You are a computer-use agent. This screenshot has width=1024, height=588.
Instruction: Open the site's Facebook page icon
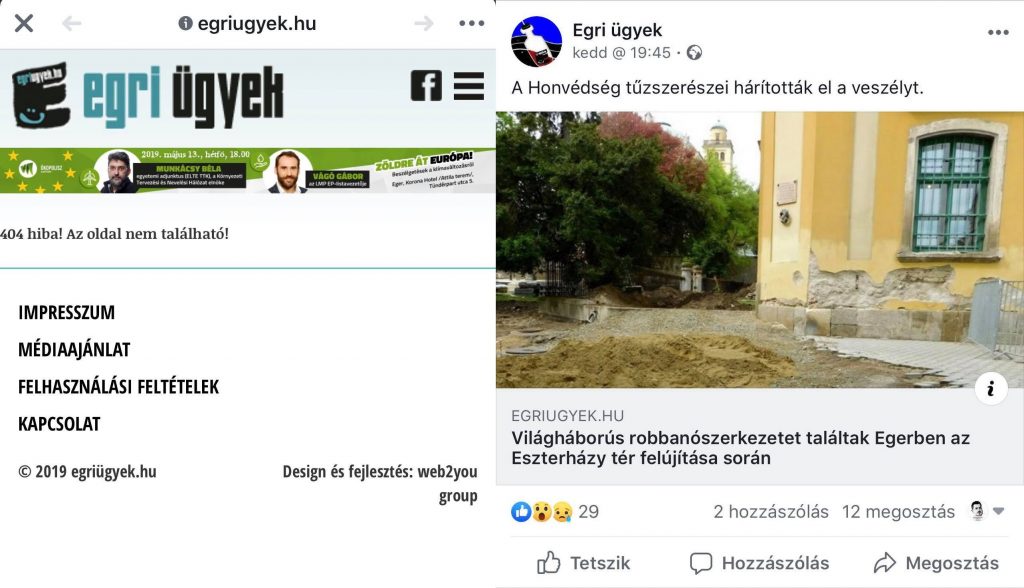pyautogui.click(x=426, y=85)
